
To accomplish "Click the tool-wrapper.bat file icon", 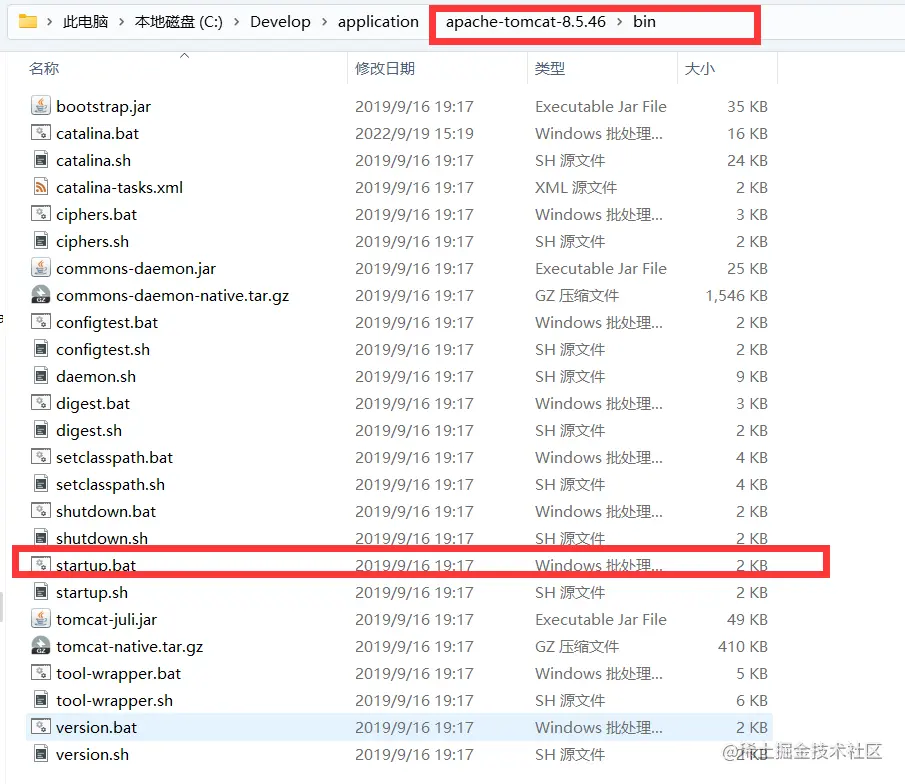I will click(x=40, y=673).
